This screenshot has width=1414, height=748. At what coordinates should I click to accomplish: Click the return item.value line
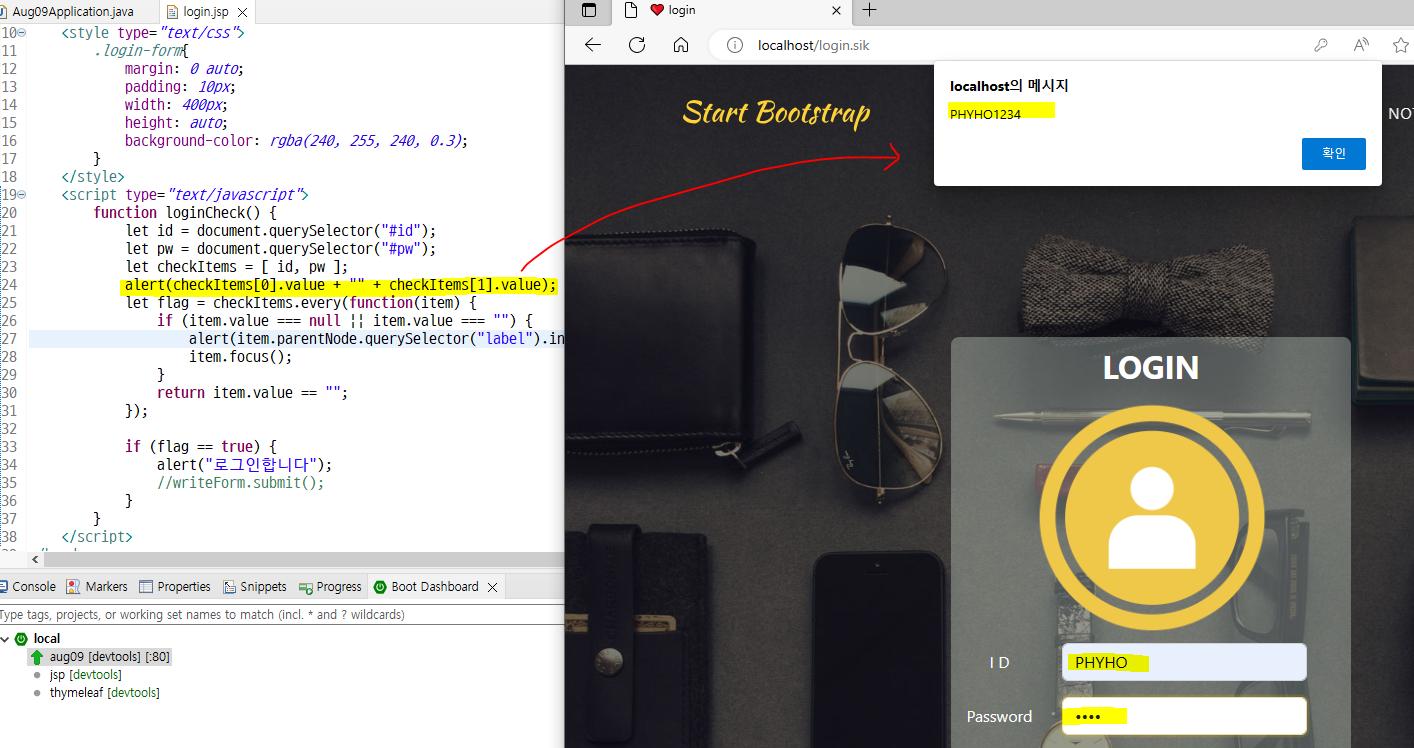253,393
